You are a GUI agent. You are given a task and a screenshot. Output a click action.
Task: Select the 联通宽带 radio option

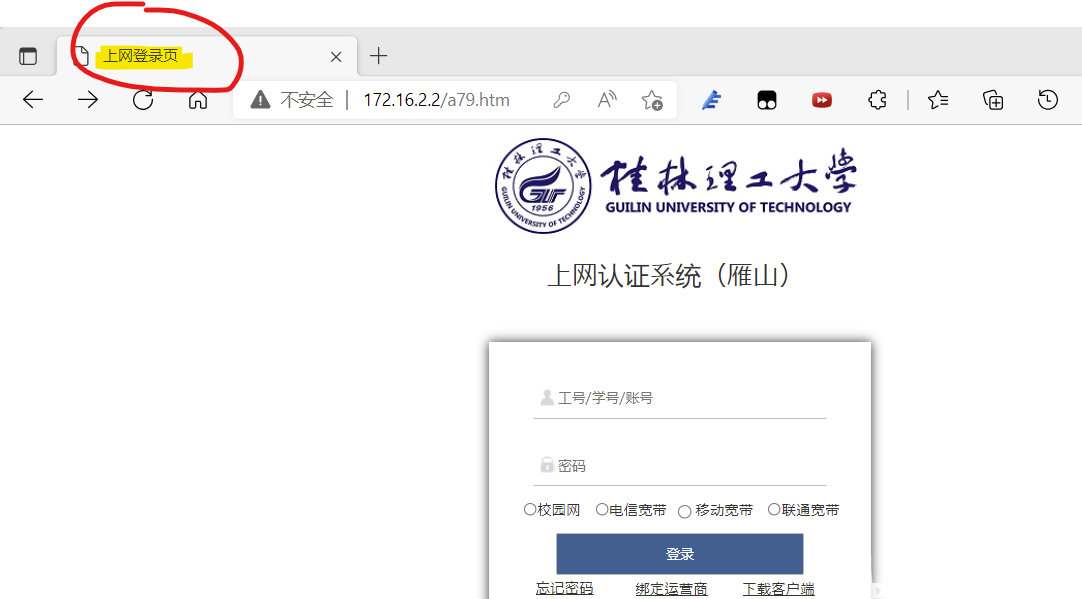click(x=774, y=510)
